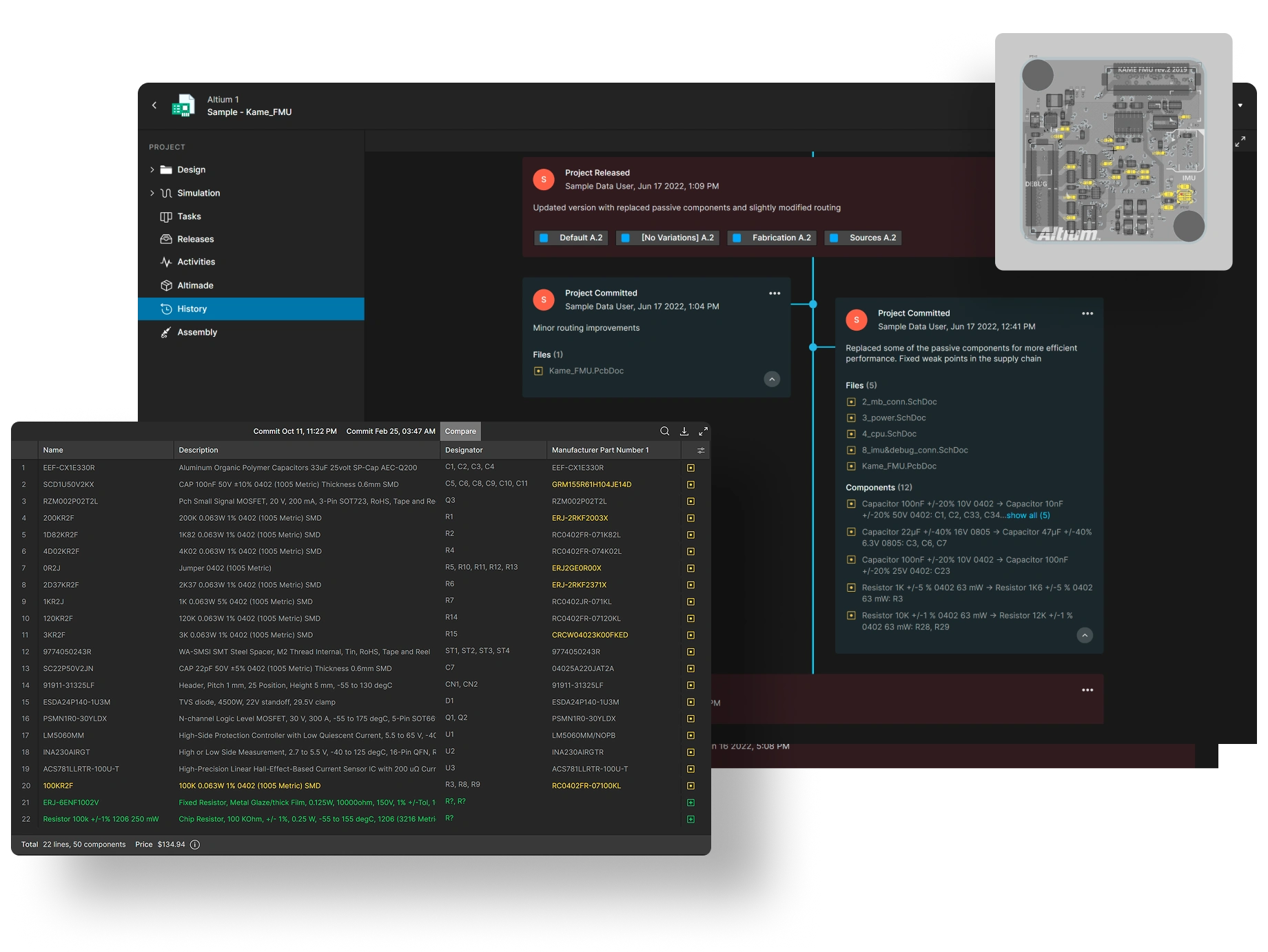Expand the Design folder tree item
This screenshot has width=1268, height=952.
[x=152, y=170]
